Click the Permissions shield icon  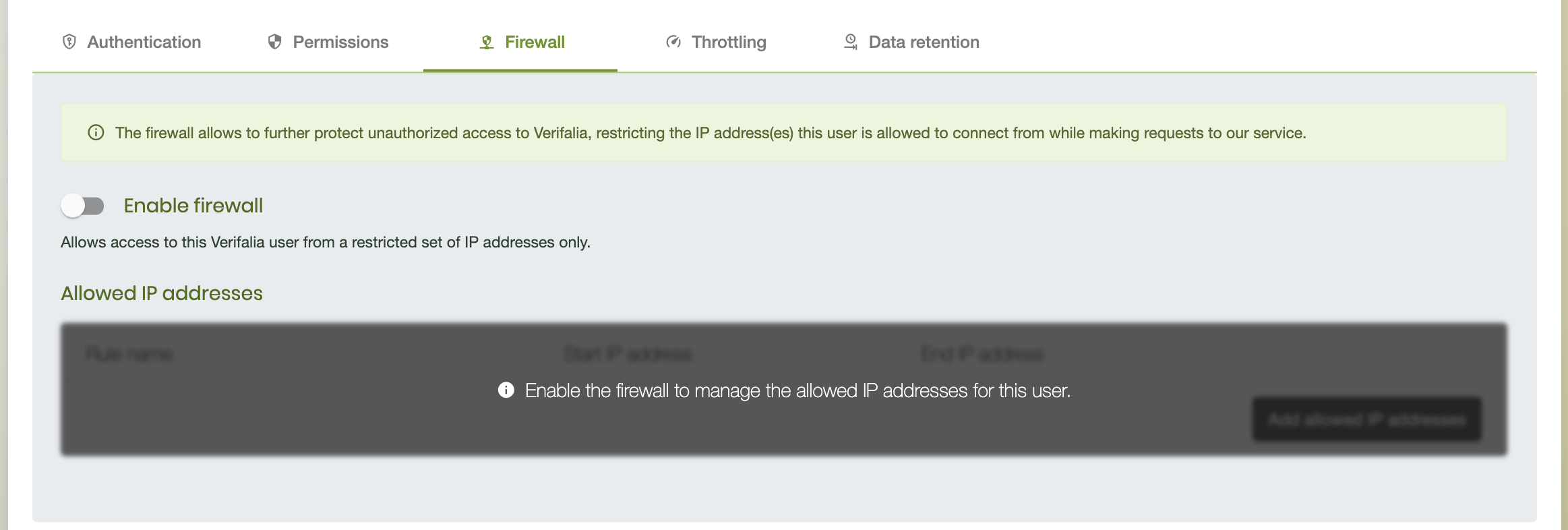(276, 41)
